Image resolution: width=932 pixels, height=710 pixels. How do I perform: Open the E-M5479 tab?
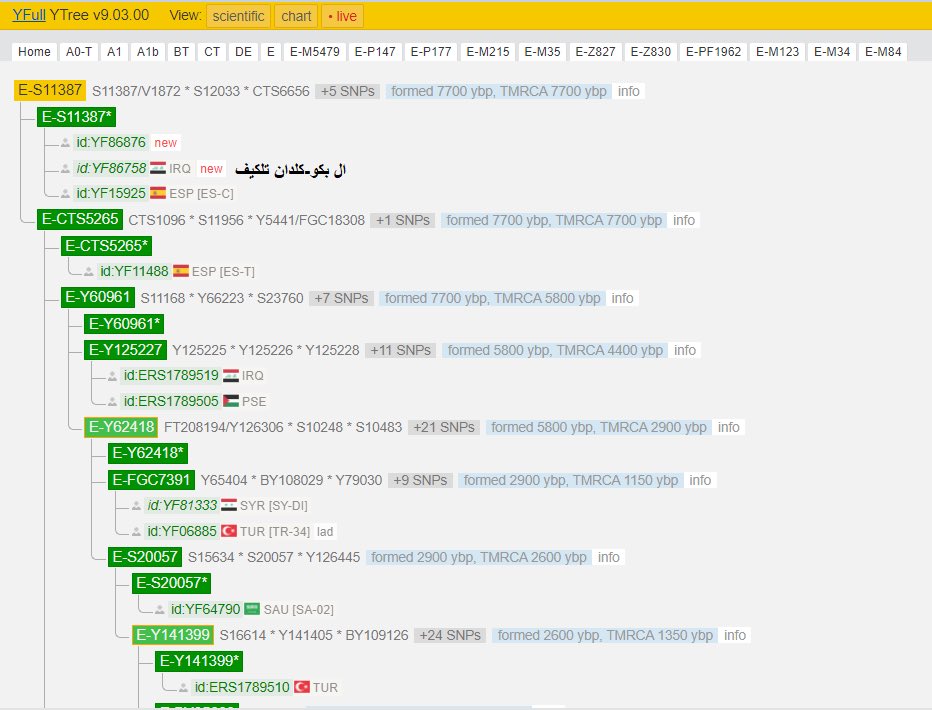[314, 52]
